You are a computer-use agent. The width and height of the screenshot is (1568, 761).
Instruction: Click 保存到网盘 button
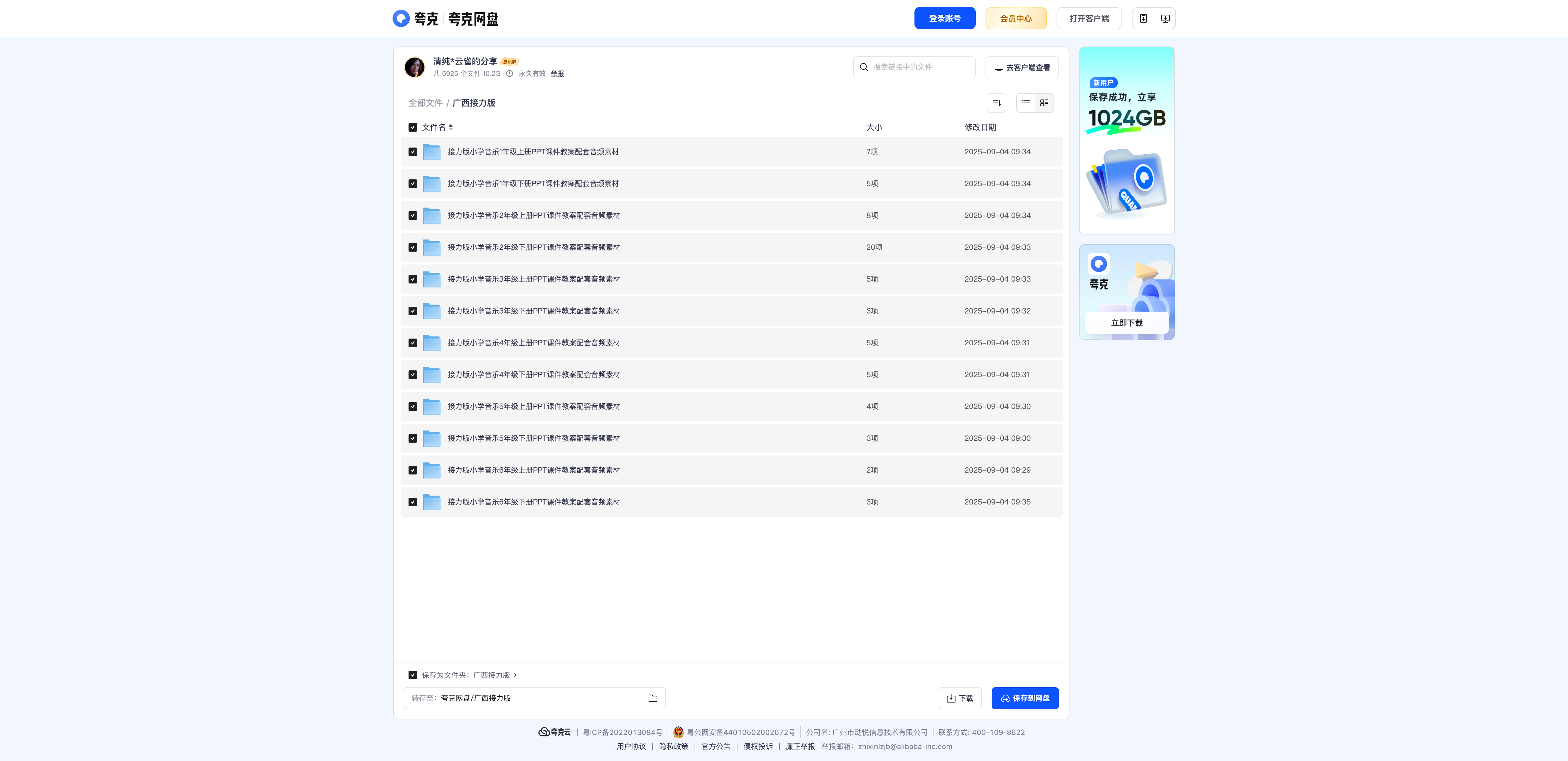coord(1025,698)
